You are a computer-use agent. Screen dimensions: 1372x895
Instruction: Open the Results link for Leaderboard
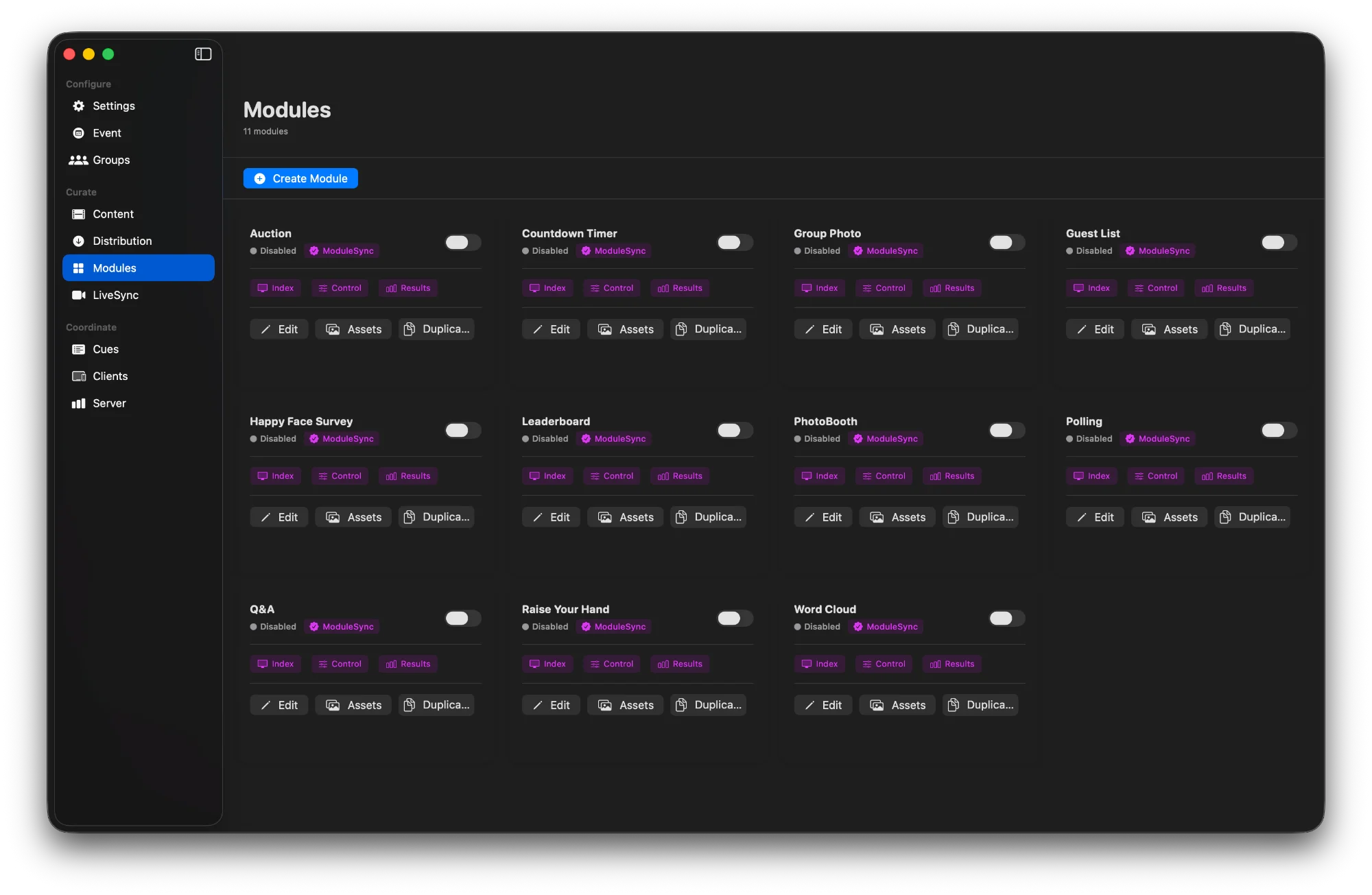click(x=679, y=475)
